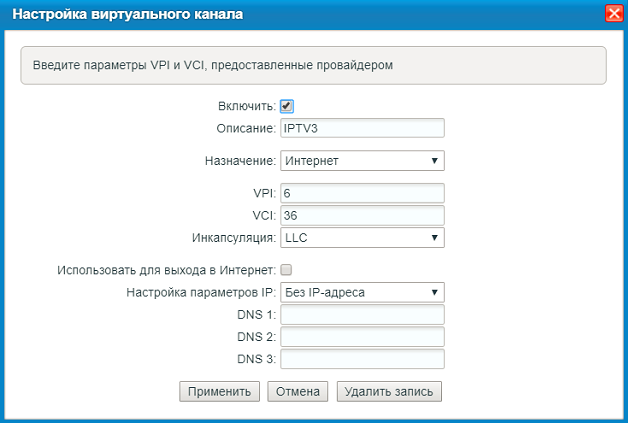The width and height of the screenshot is (628, 423).
Task: Toggle the Включить checkbox
Action: click(x=286, y=106)
